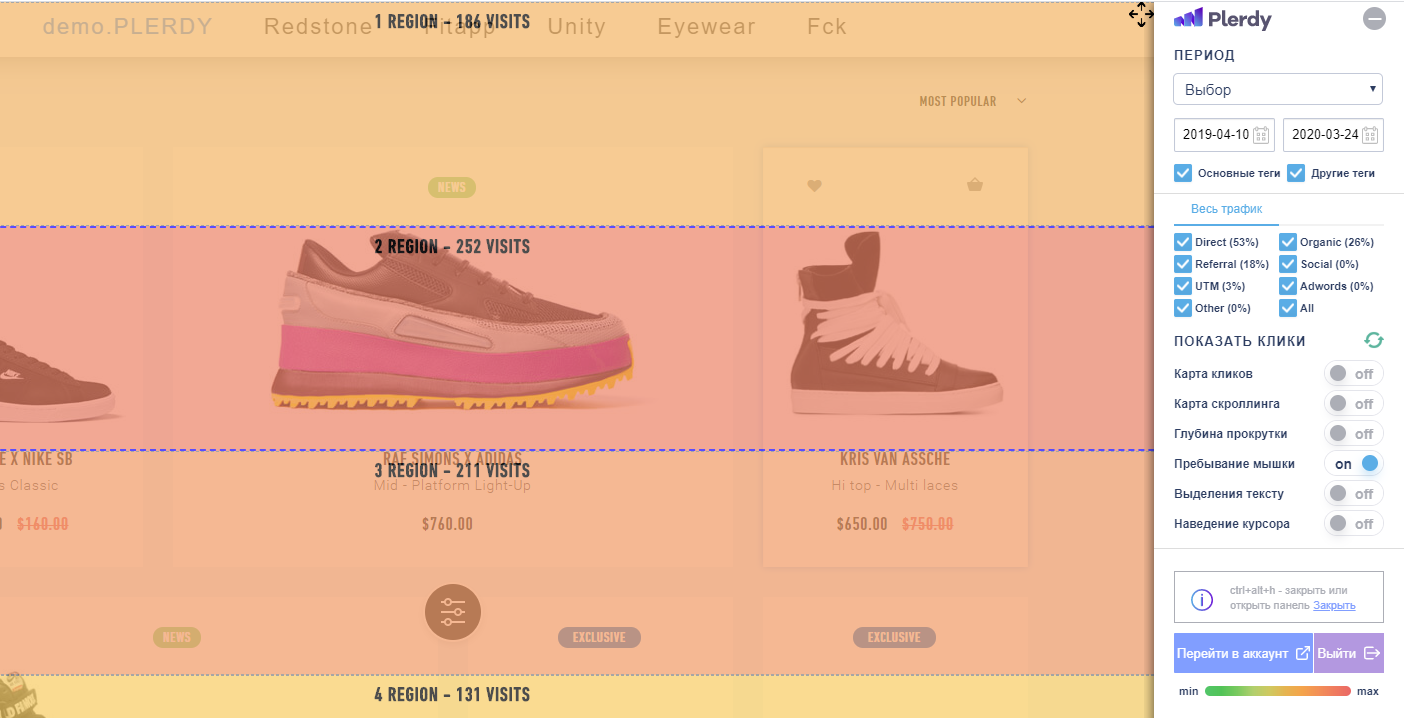This screenshot has height=718, width=1404.
Task: Enable the Наведение курсора switch
Action: 1353,524
